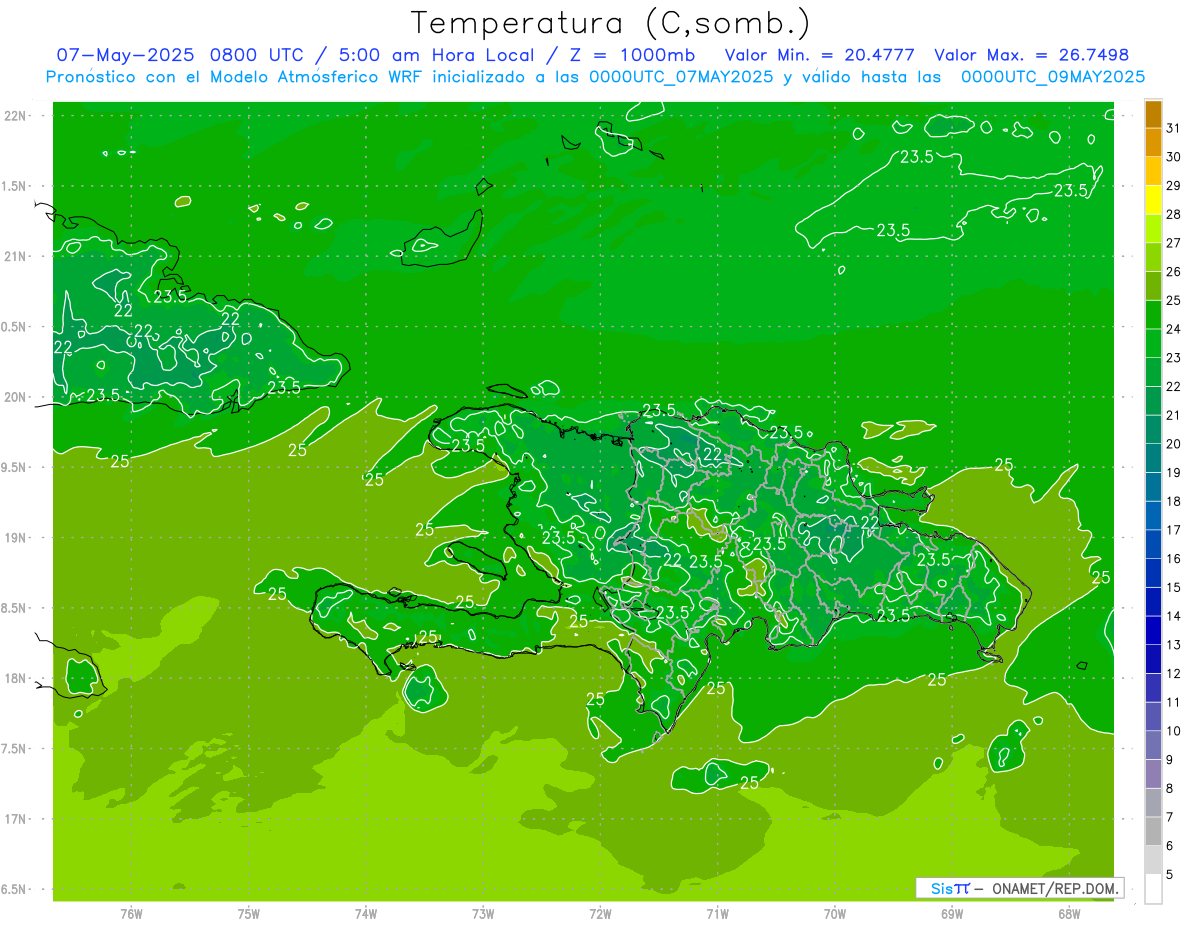The height and width of the screenshot is (927, 1200).
Task: Click the '68W' longitude axis label
Action: pyautogui.click(x=1069, y=914)
